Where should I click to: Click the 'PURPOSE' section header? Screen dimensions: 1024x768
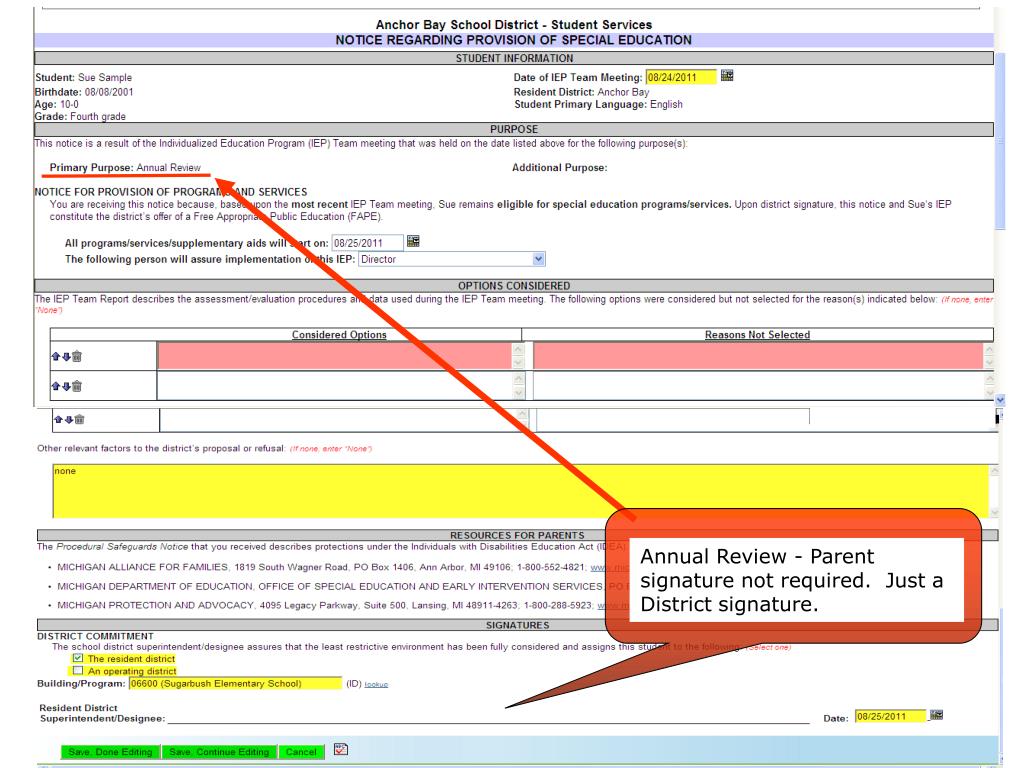pyautogui.click(x=515, y=129)
